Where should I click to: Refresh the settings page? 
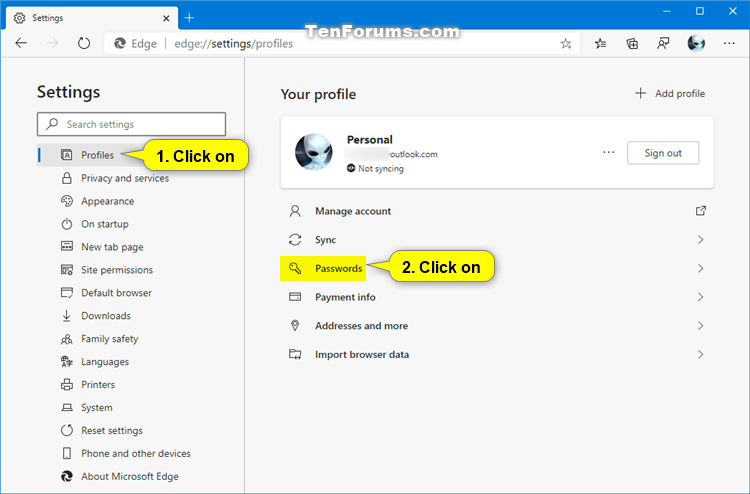pyautogui.click(x=84, y=44)
